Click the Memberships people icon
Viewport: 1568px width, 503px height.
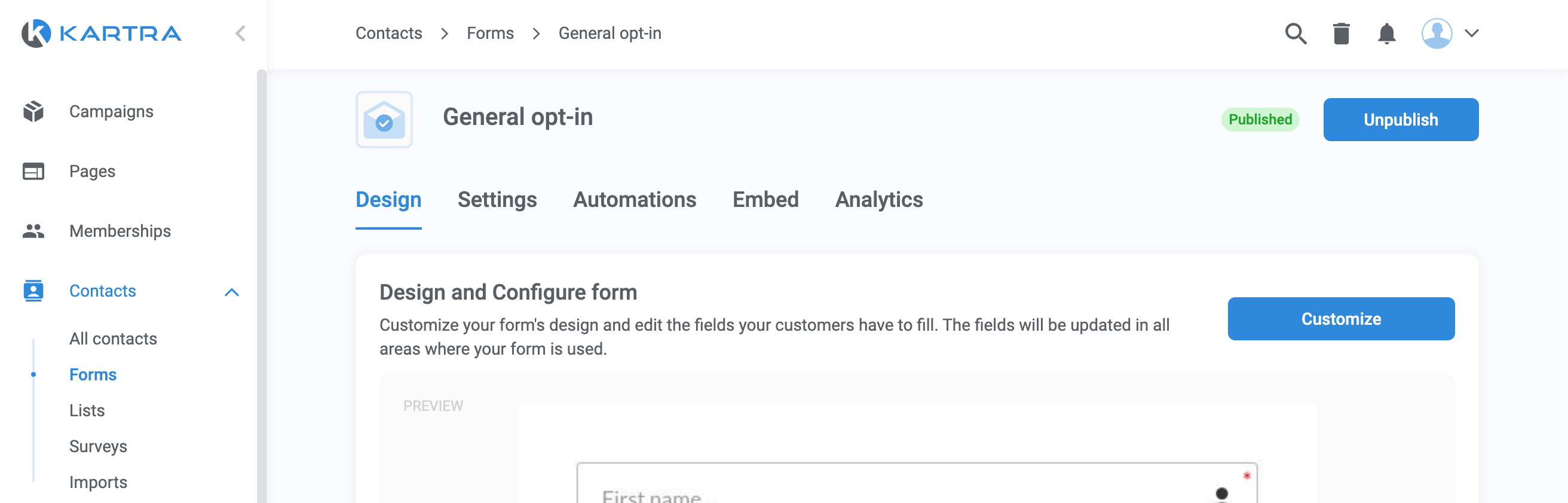pyautogui.click(x=33, y=231)
